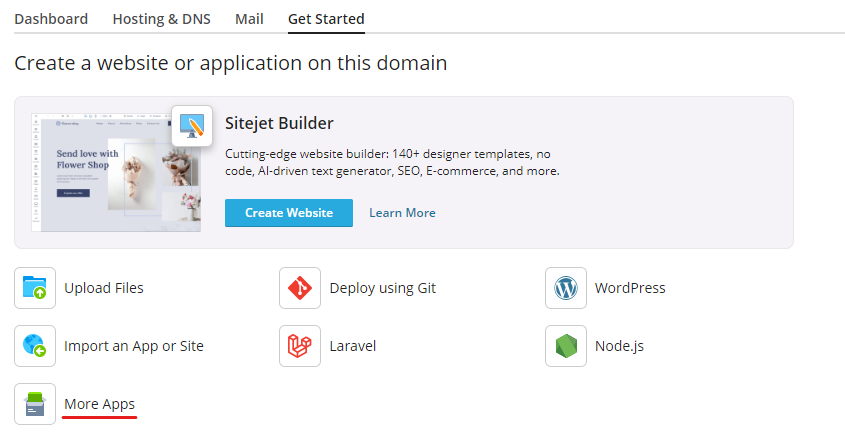Switch to the Hosting & DNS tab
The width and height of the screenshot is (845, 437).
[x=161, y=19]
